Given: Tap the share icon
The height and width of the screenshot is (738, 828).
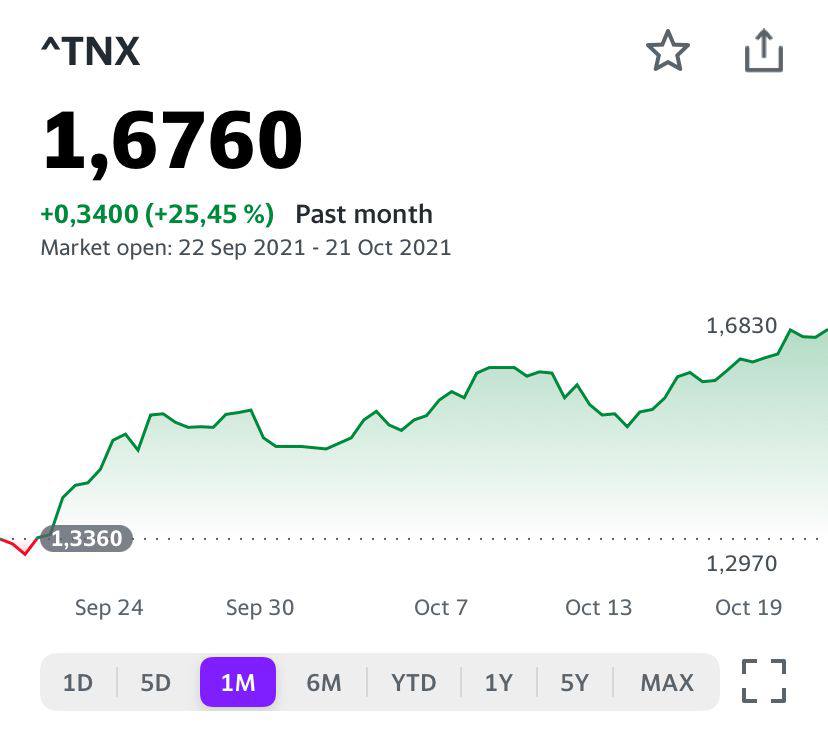Looking at the screenshot, I should coord(763,51).
